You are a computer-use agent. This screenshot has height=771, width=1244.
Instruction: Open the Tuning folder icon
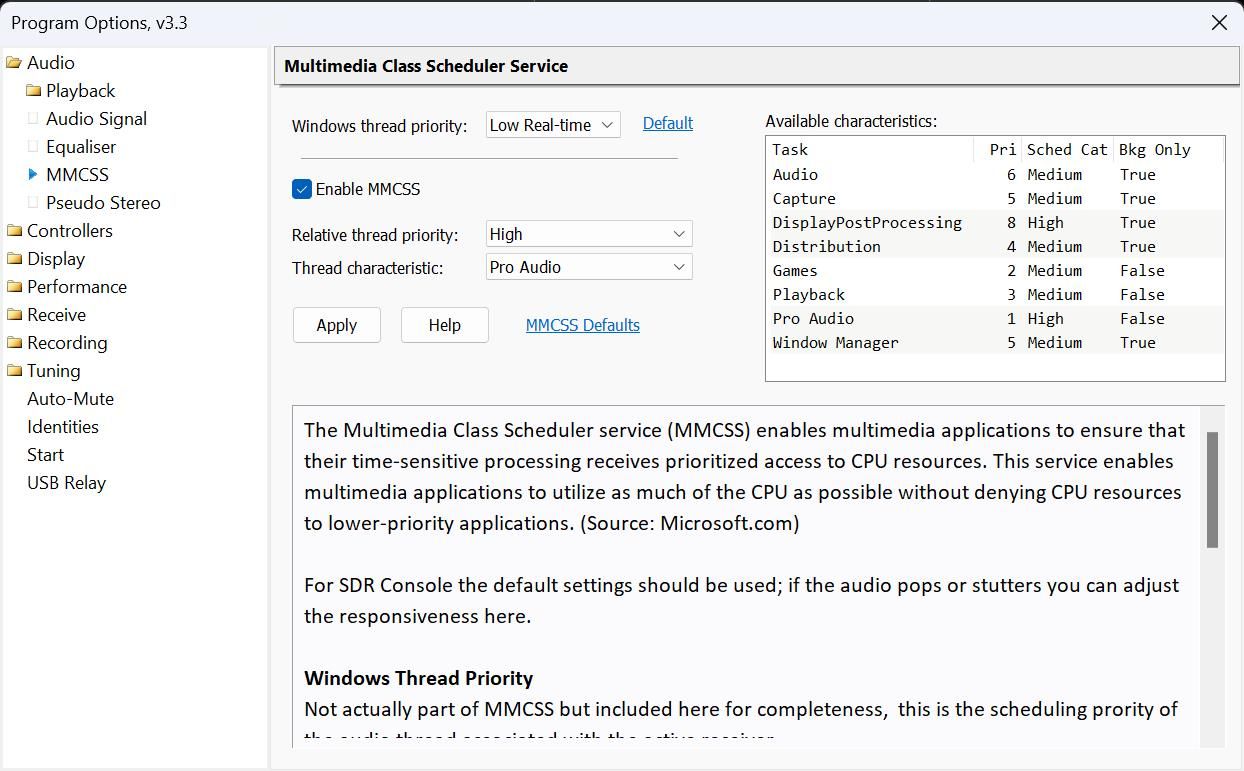tap(13, 370)
